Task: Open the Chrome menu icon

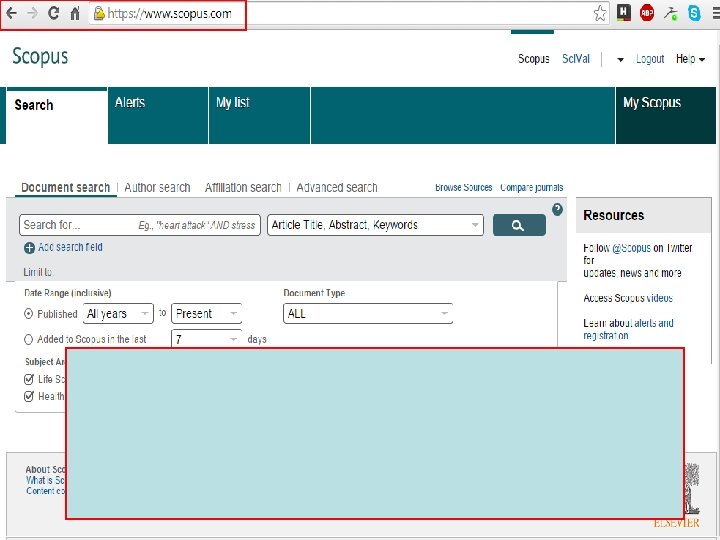Action: tap(716, 13)
